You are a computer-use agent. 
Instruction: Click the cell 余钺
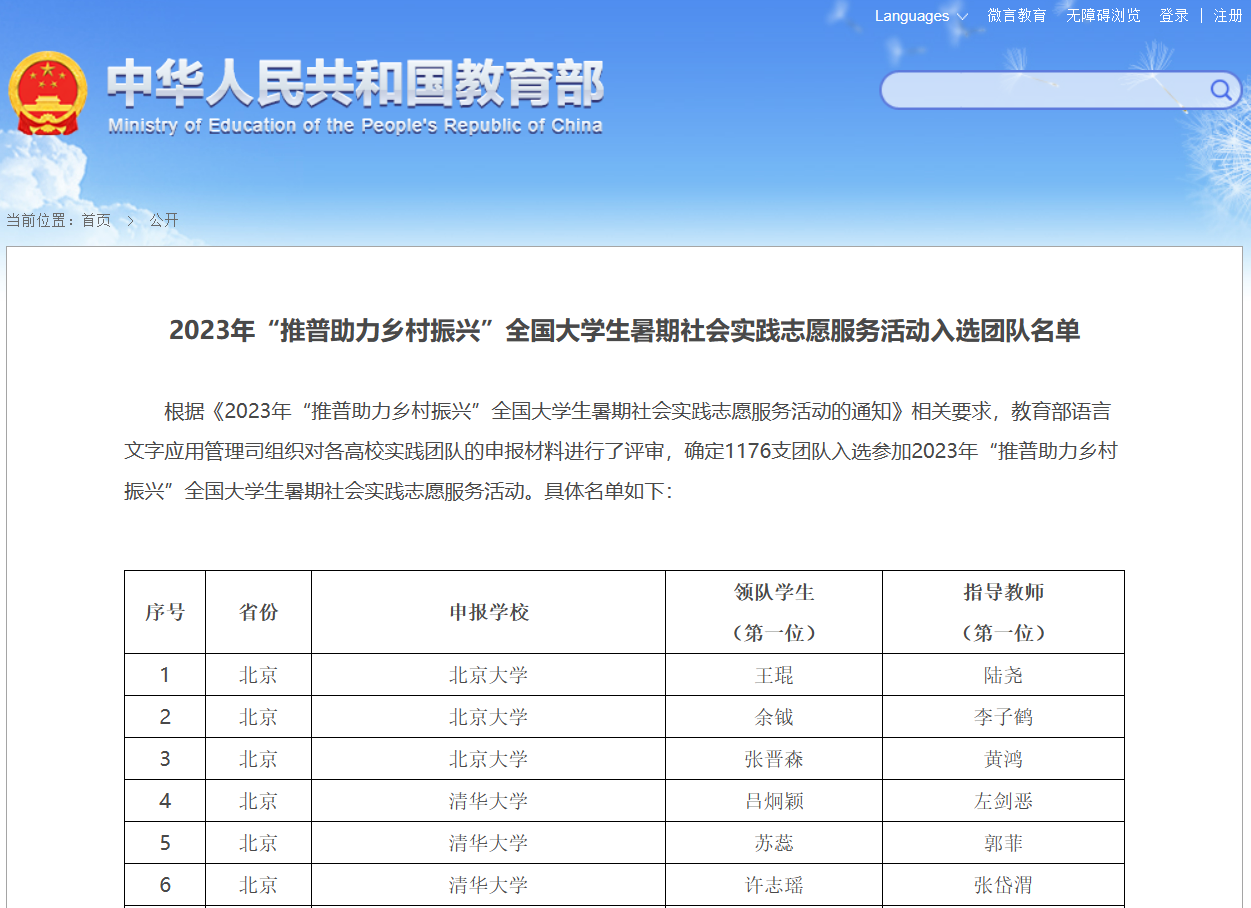click(774, 717)
